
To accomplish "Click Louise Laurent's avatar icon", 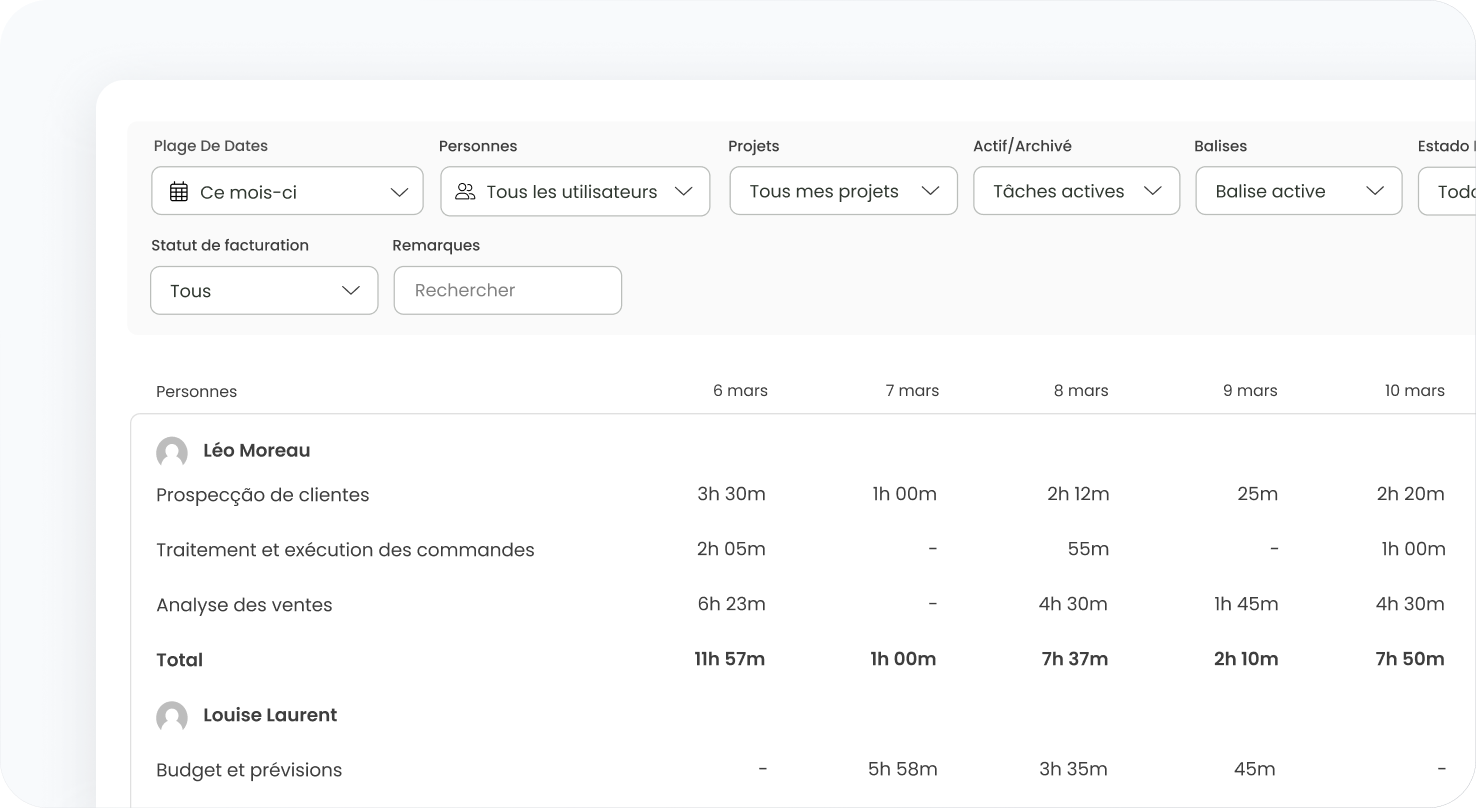I will tap(172, 717).
